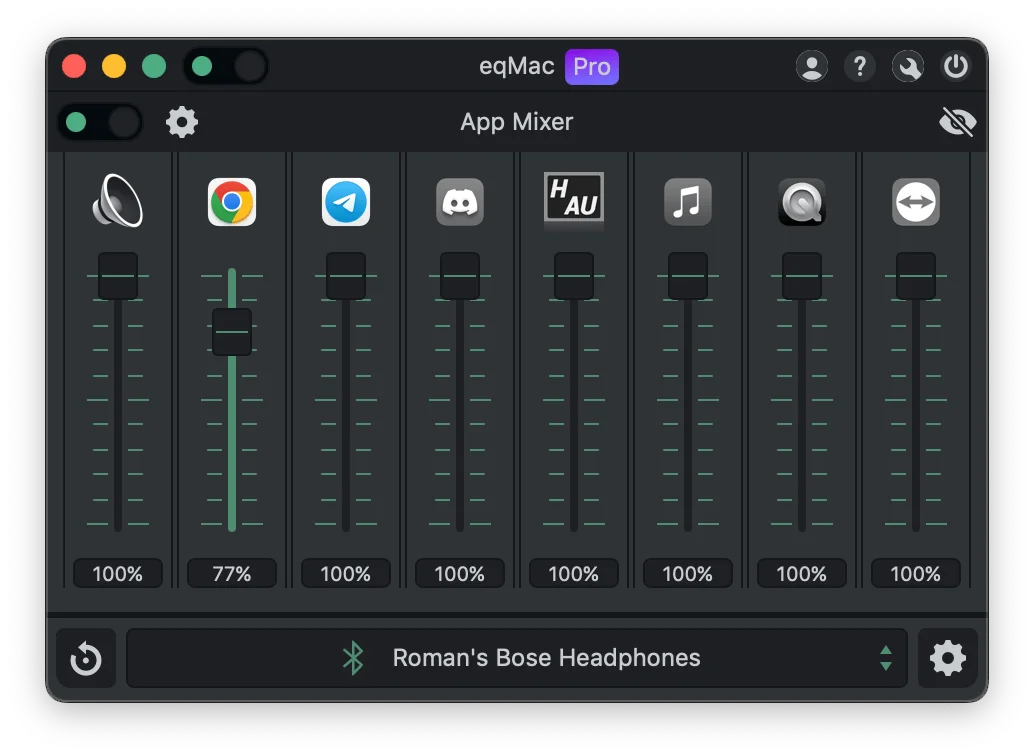This screenshot has width=1034, height=756.
Task: Close the window with red button
Action: coord(74,67)
